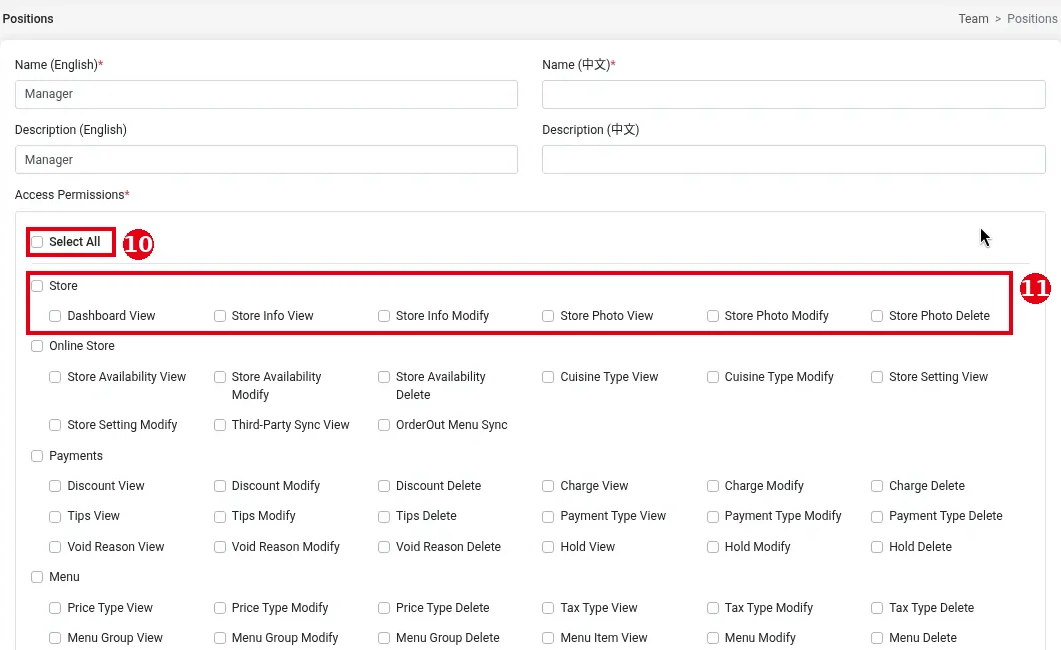Viewport: 1061px width, 650px height.
Task: Check Price Type Modify
Action: [x=220, y=608]
